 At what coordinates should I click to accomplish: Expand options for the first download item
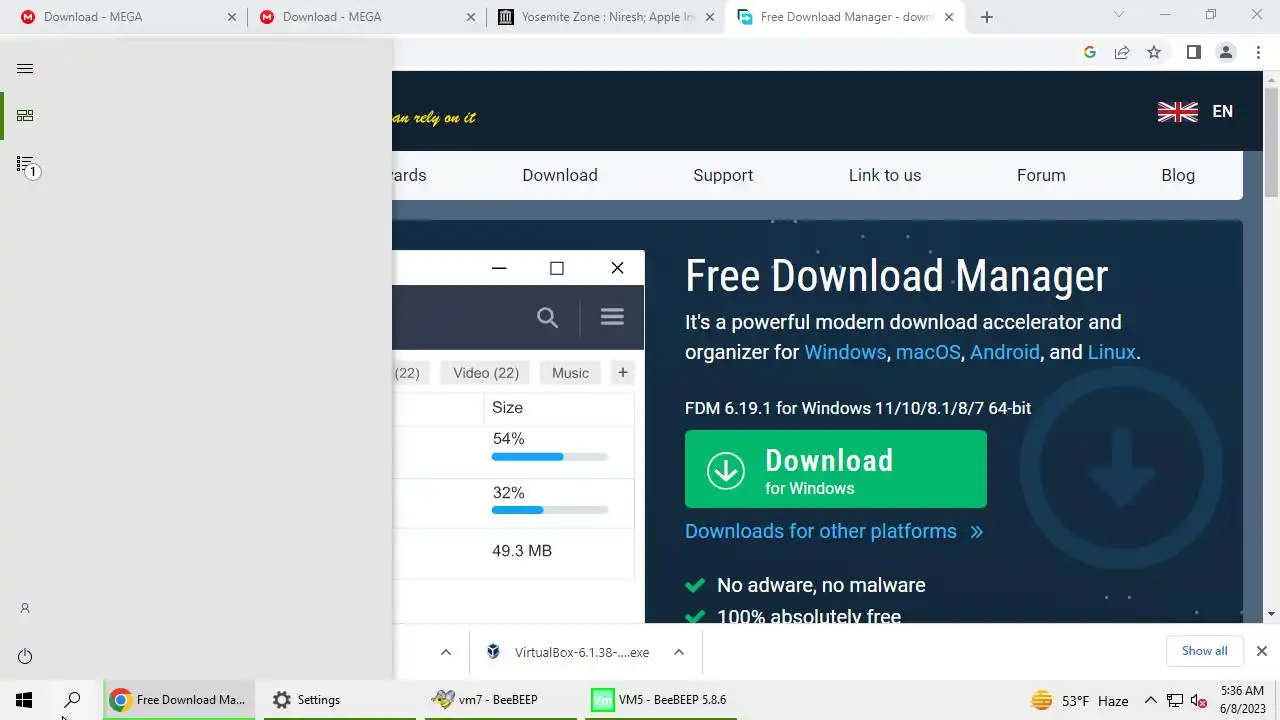point(446,652)
